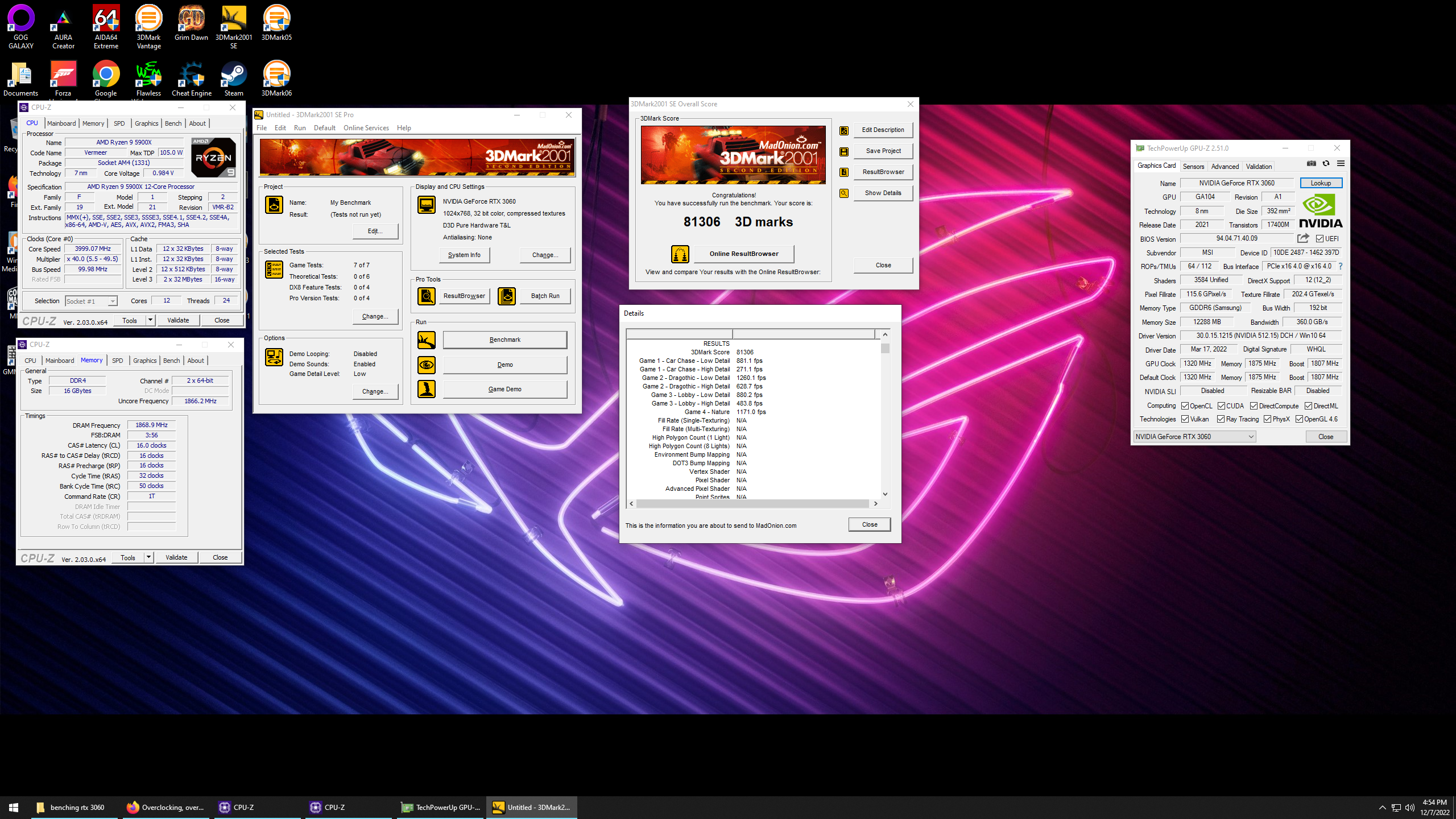Click the Selected Tests Change button

point(375,316)
